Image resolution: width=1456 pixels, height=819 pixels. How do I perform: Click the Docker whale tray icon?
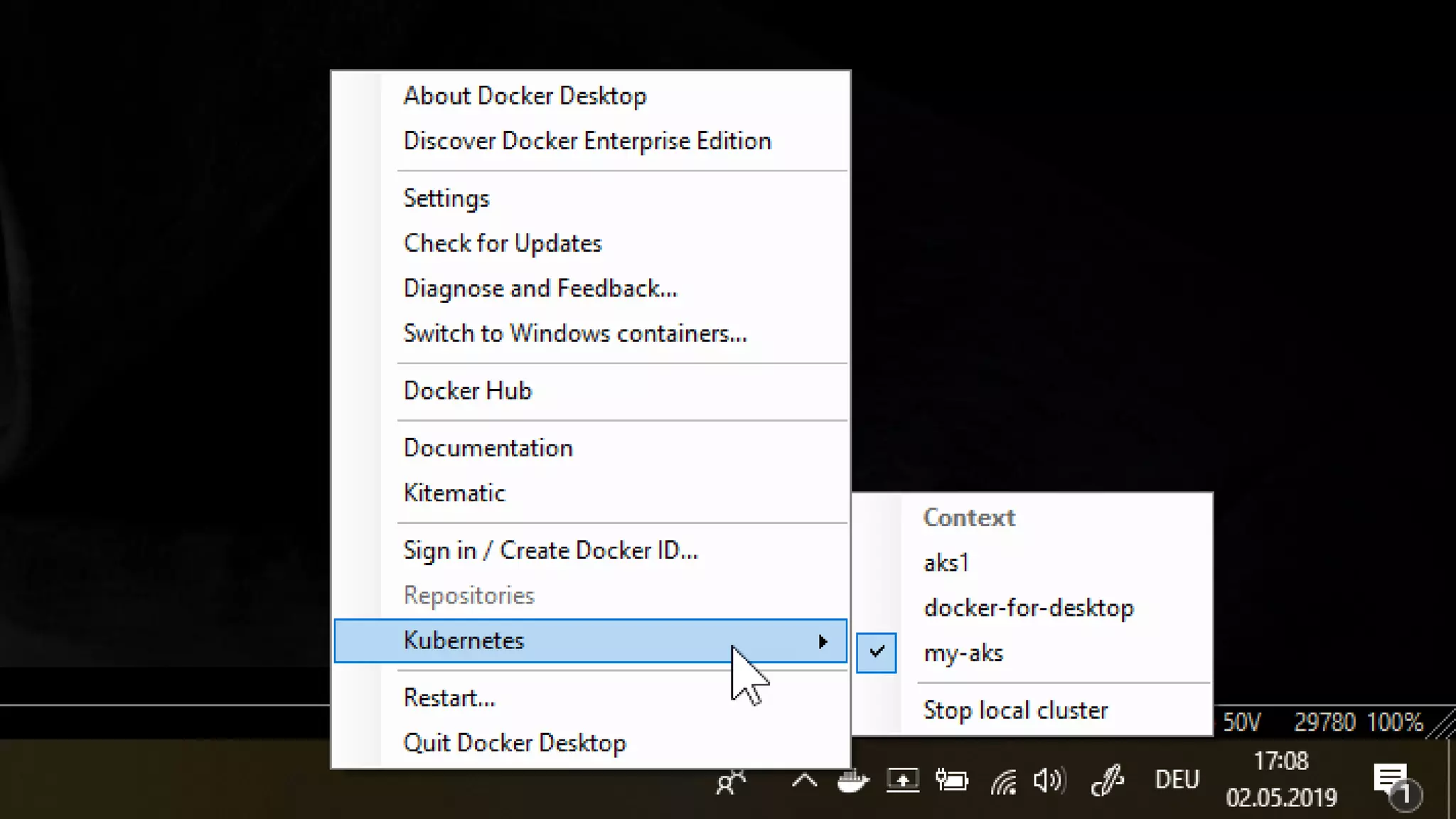point(853,781)
